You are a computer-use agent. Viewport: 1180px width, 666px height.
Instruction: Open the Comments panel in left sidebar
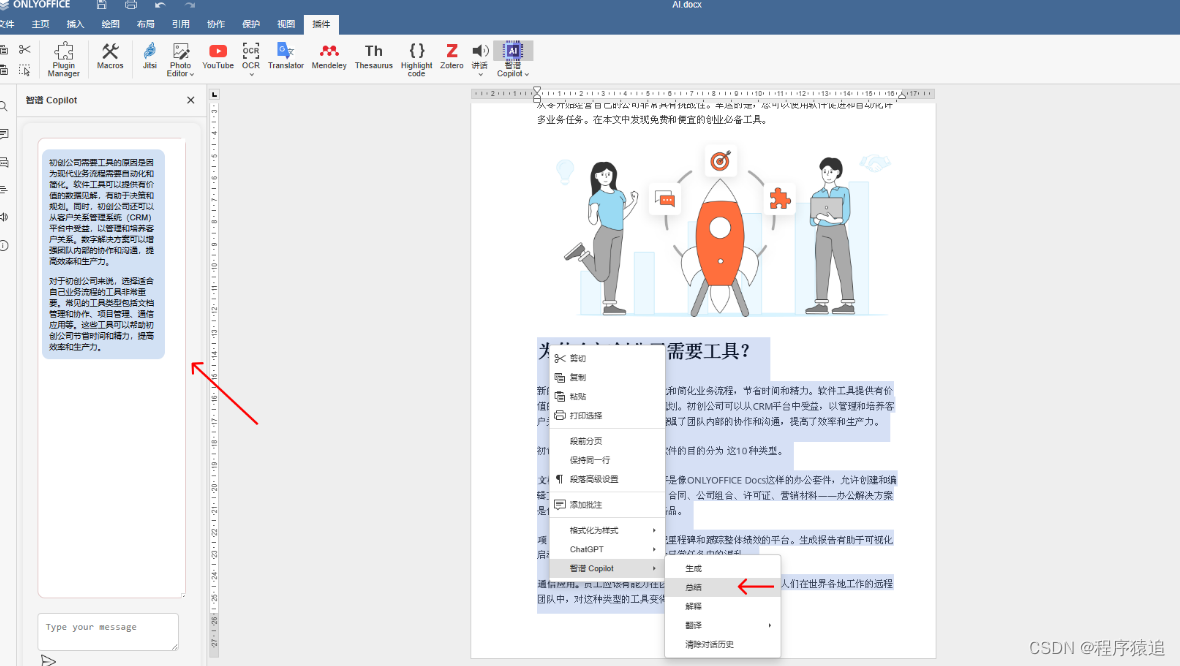click(4, 134)
